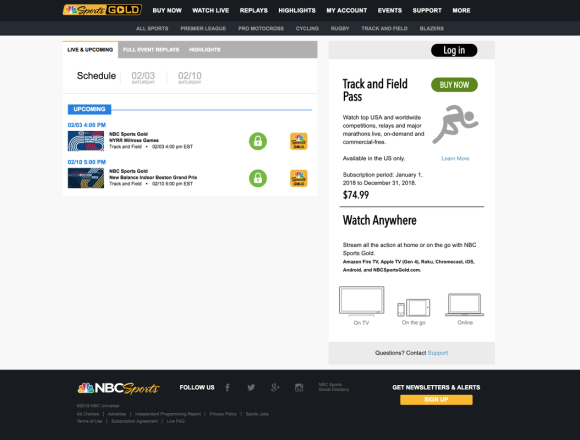Select CYCLING in the sub-navigation
The height and width of the screenshot is (440, 580).
(x=307, y=28)
